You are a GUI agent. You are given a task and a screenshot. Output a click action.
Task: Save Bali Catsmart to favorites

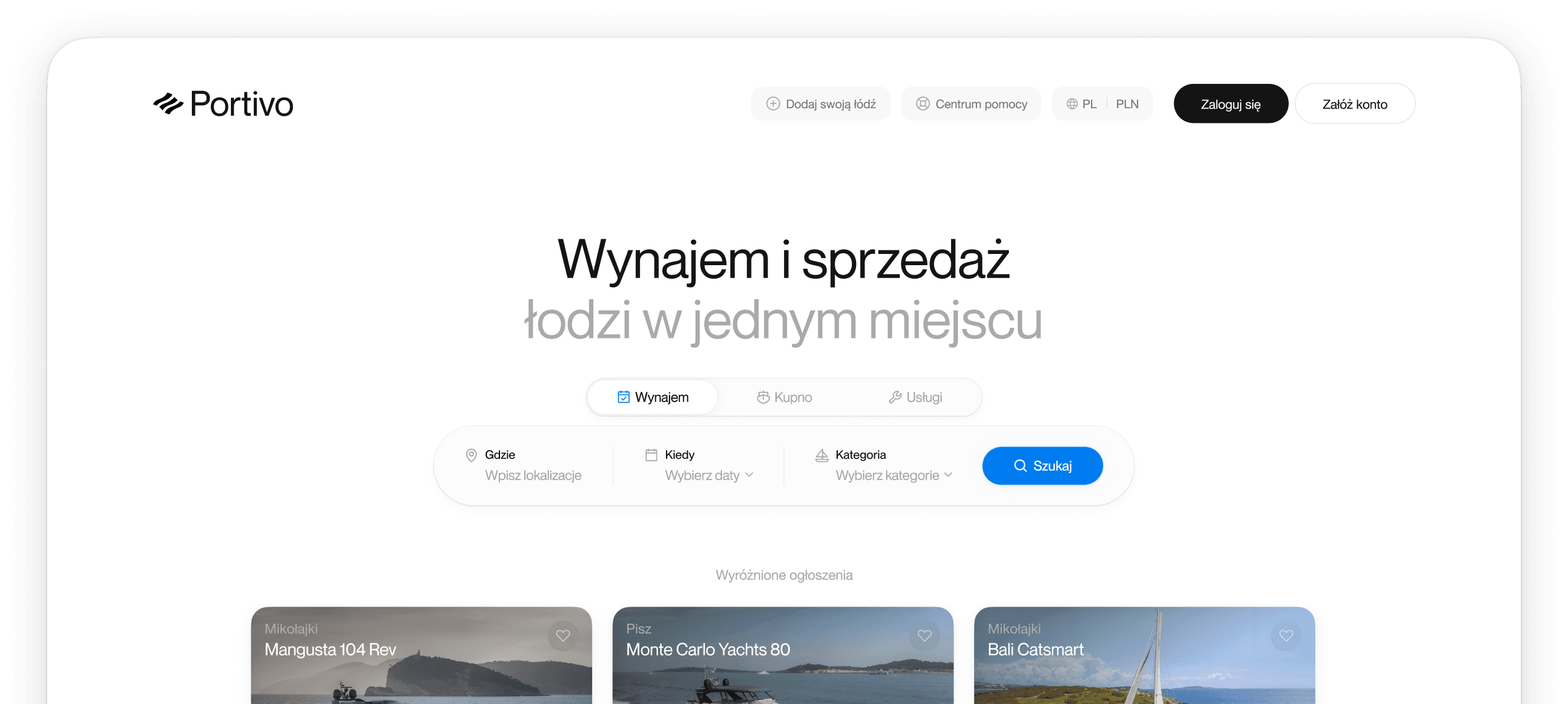click(1286, 635)
